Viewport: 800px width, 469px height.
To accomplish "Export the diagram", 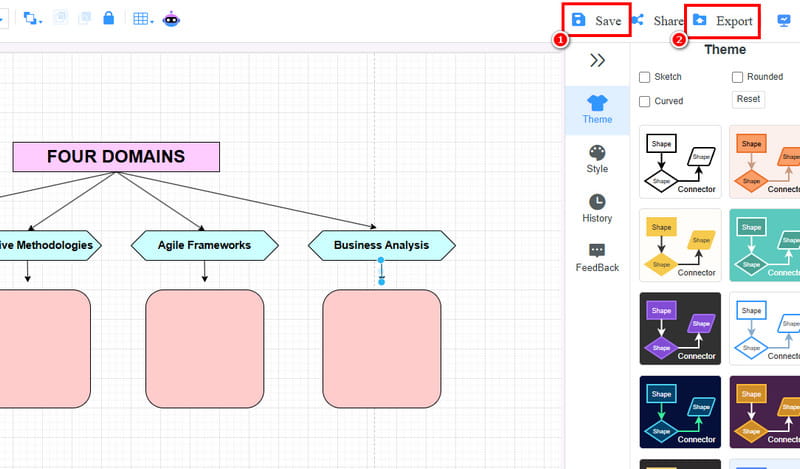I will [722, 21].
